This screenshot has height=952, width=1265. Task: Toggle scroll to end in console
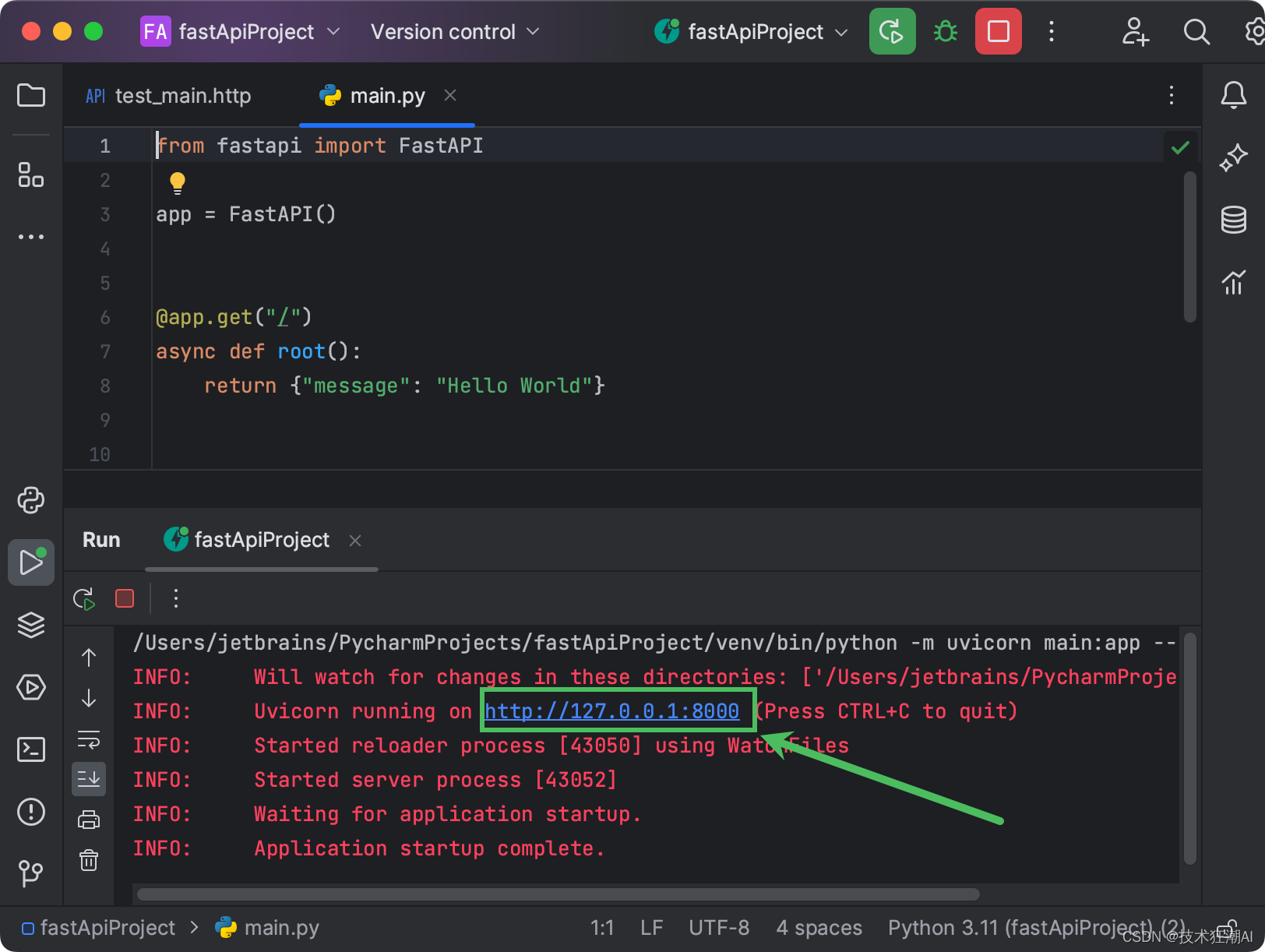(x=89, y=779)
